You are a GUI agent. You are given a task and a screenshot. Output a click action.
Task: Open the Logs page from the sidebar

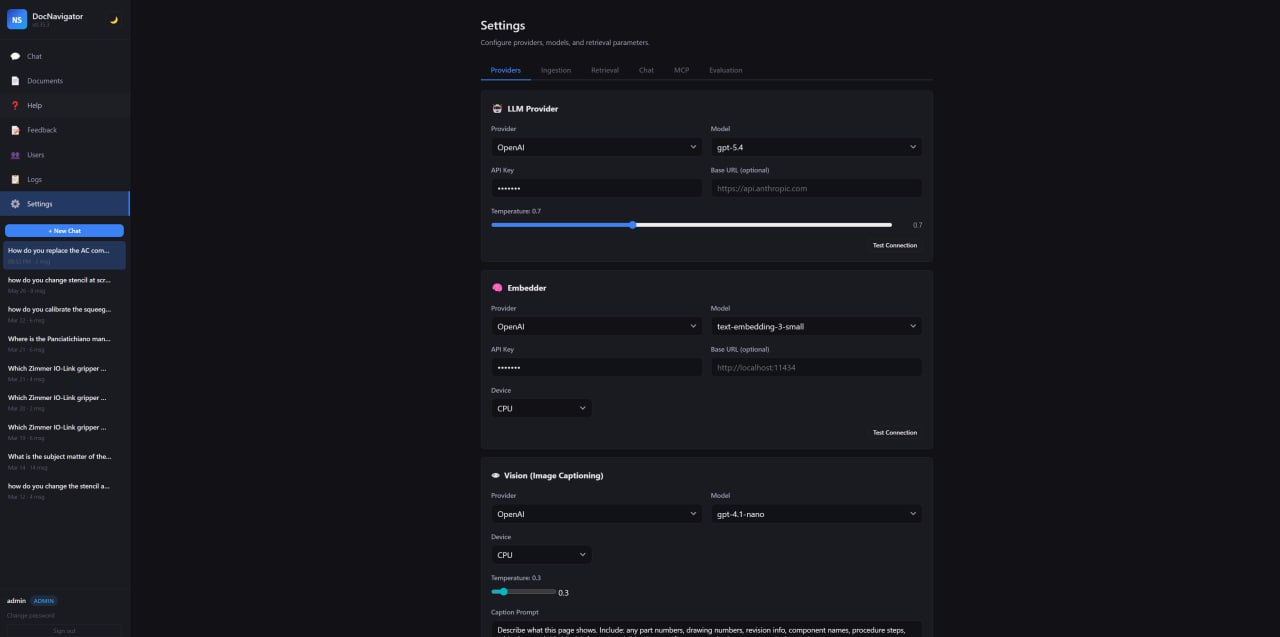(65, 179)
